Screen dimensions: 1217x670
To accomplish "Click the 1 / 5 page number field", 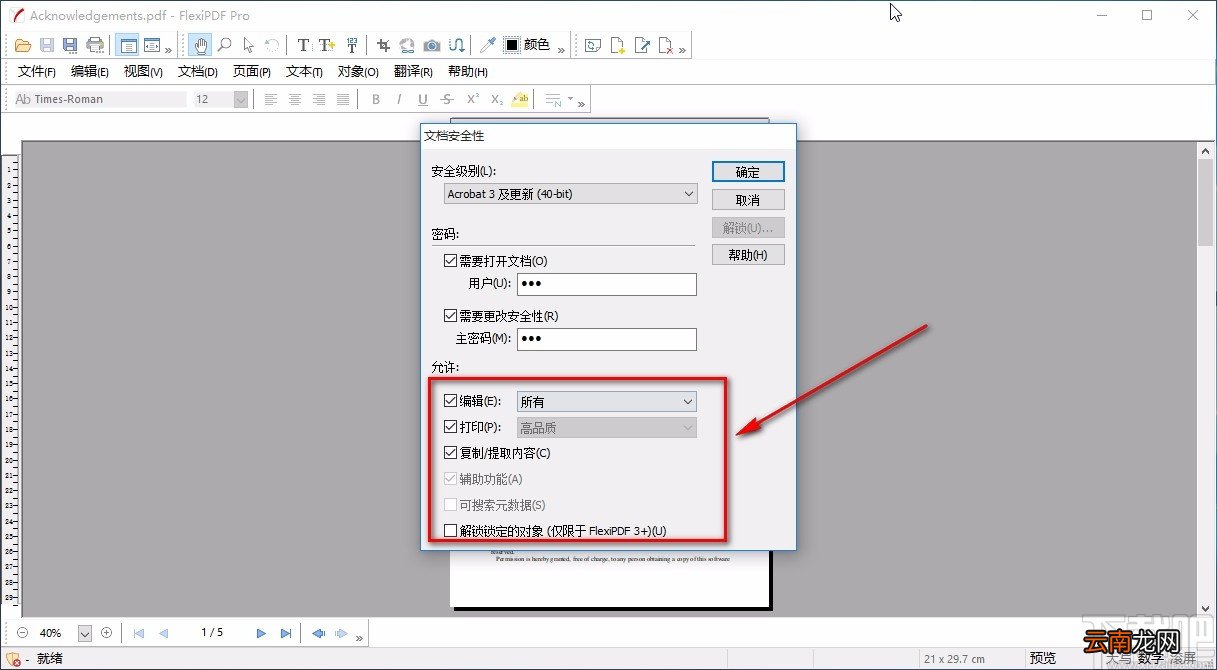I will (212, 633).
